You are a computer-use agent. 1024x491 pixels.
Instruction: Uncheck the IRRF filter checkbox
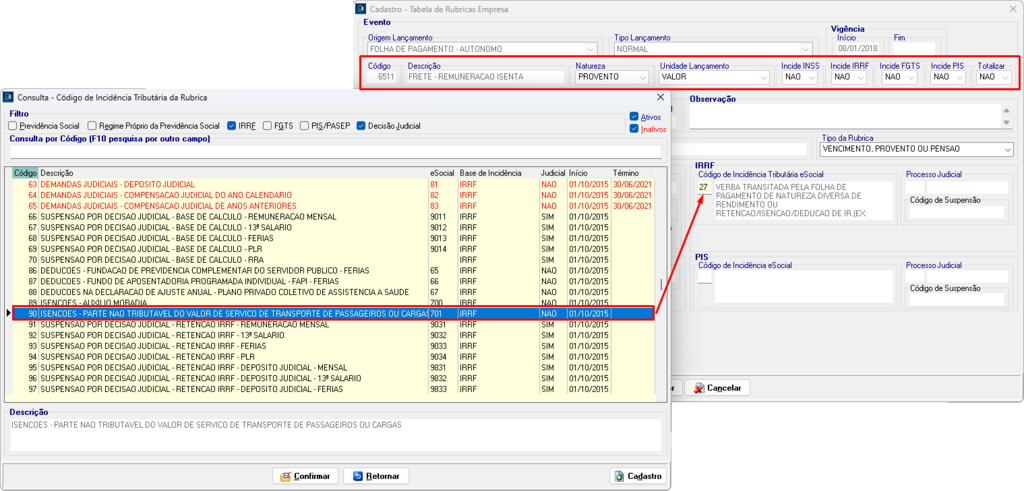232,126
